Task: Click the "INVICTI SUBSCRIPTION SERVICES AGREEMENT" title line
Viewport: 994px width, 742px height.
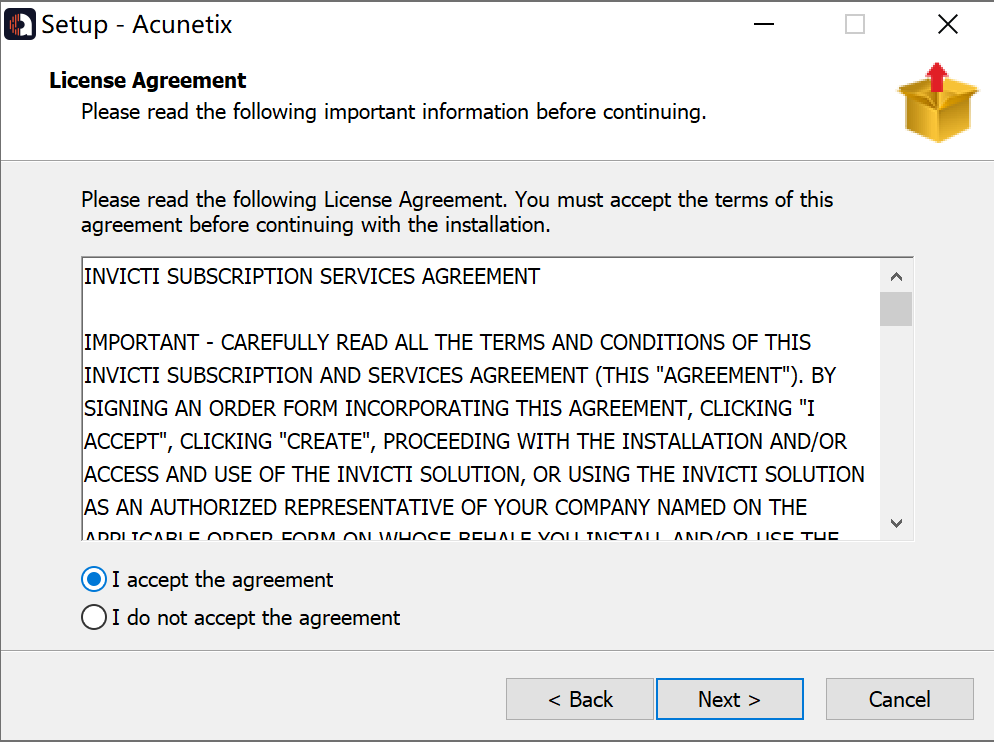Action: click(312, 277)
